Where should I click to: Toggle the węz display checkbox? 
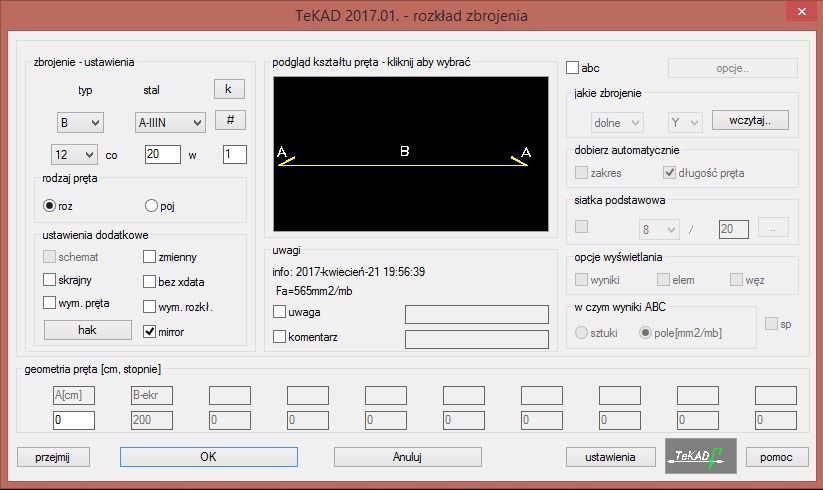click(x=736, y=280)
